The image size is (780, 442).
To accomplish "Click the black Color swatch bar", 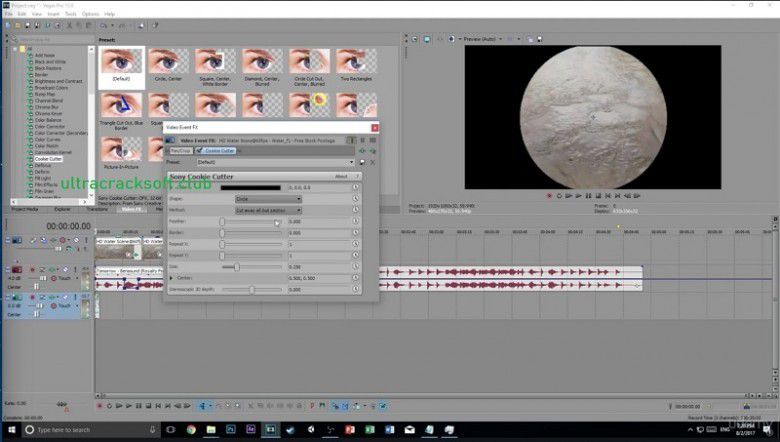I will tap(250, 187).
